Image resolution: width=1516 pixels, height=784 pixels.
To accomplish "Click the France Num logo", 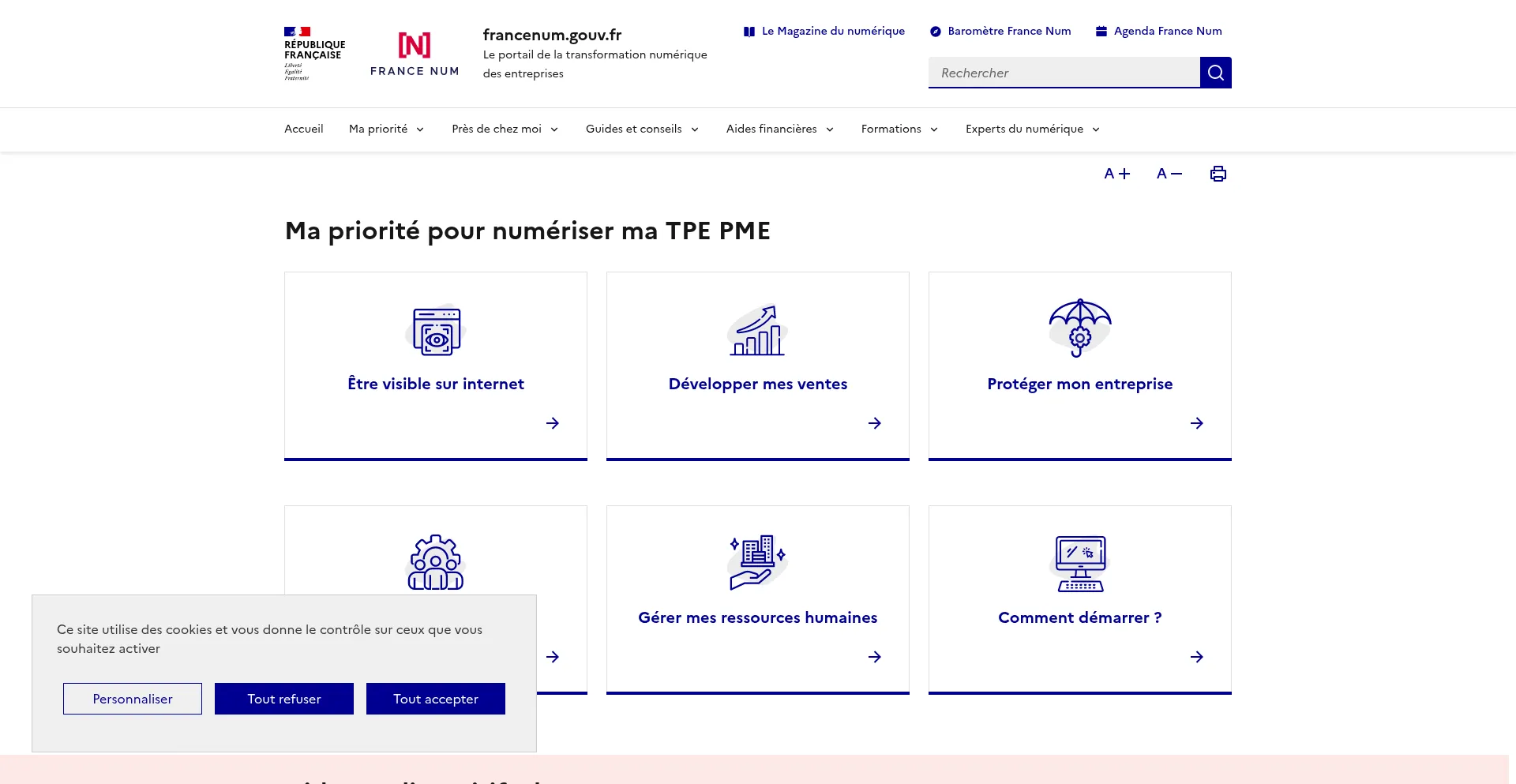I will (415, 54).
